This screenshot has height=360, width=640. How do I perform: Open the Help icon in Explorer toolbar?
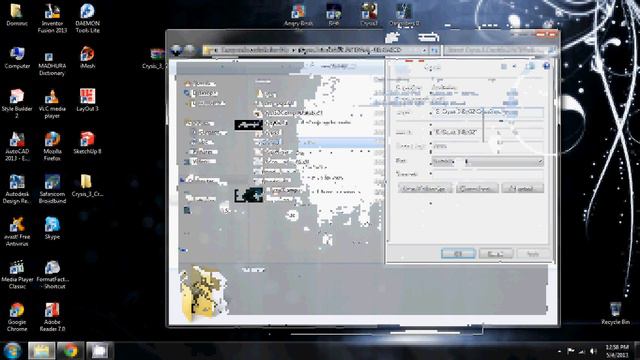[547, 66]
